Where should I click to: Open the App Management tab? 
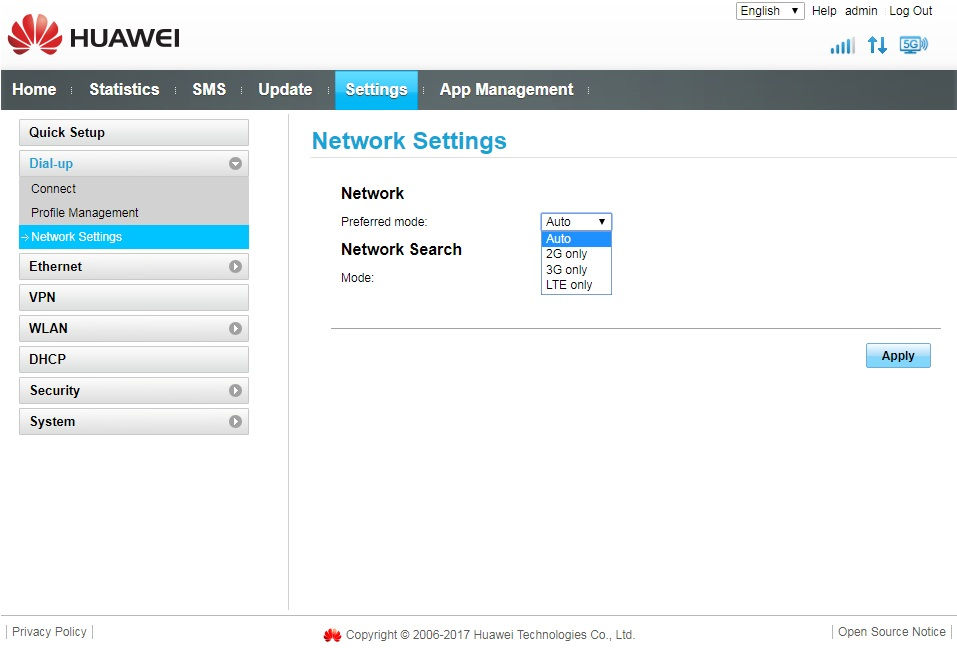pyautogui.click(x=506, y=89)
